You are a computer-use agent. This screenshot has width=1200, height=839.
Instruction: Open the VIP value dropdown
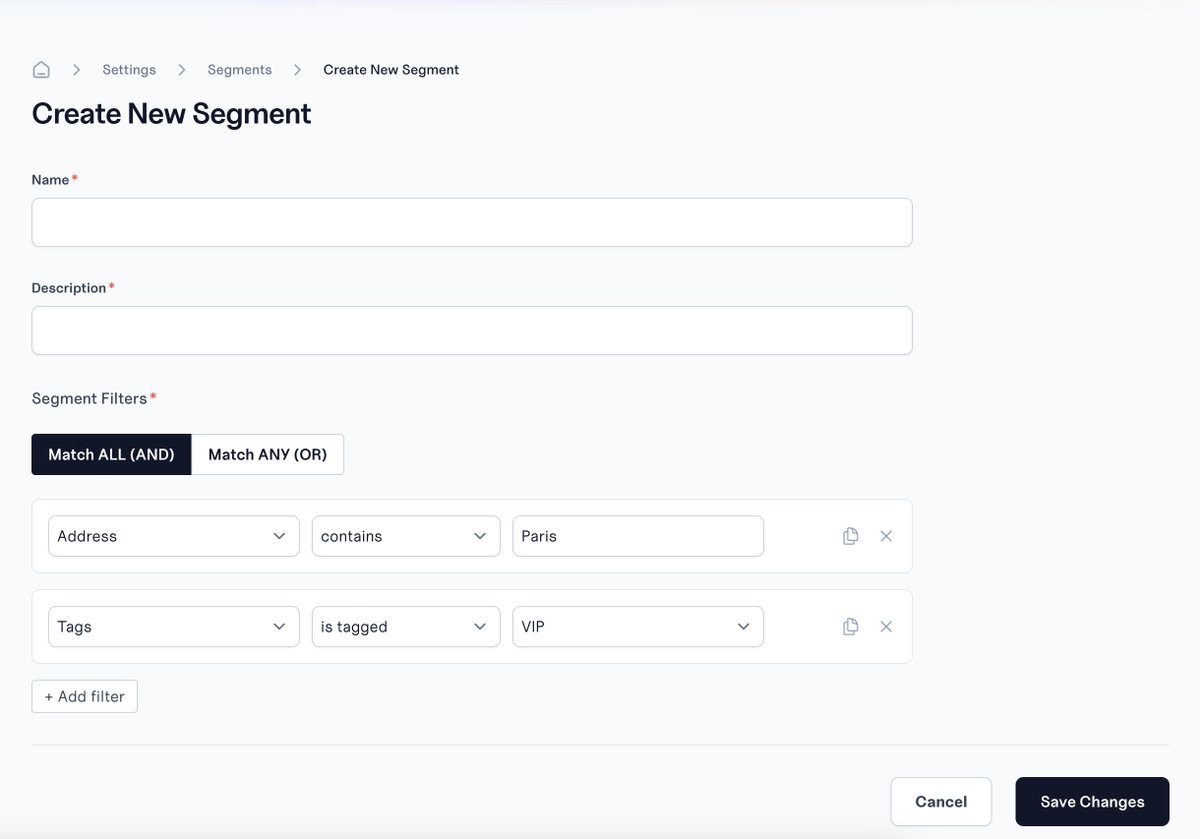638,626
